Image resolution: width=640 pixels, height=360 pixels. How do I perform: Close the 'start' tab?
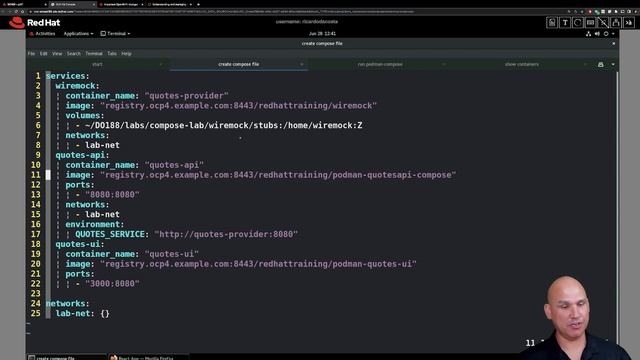[x=161, y=64]
